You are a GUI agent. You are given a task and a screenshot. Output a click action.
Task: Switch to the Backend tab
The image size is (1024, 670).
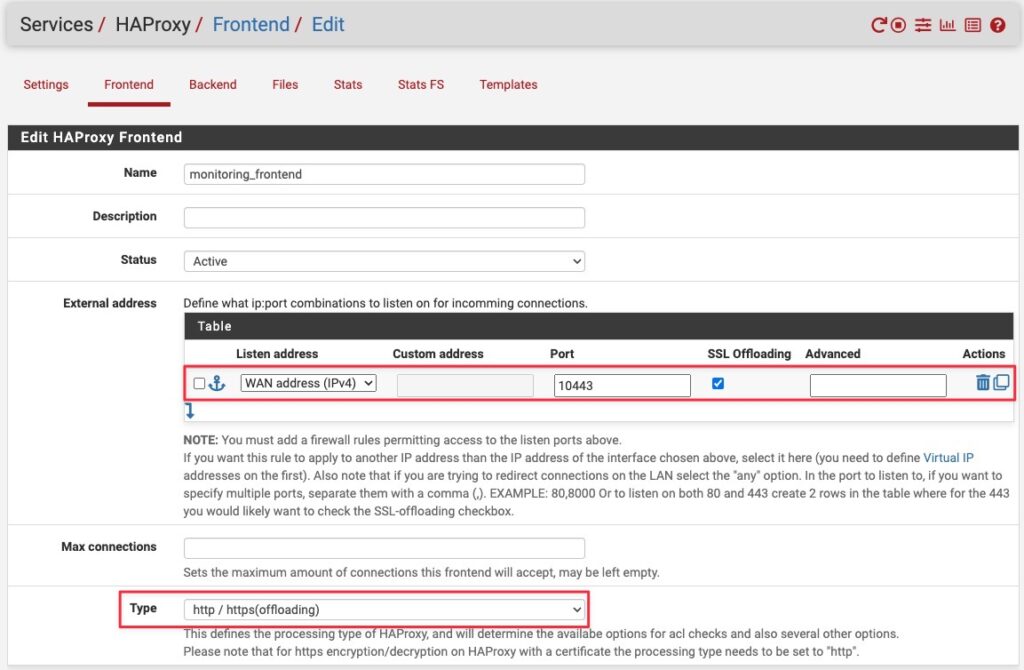(x=213, y=84)
